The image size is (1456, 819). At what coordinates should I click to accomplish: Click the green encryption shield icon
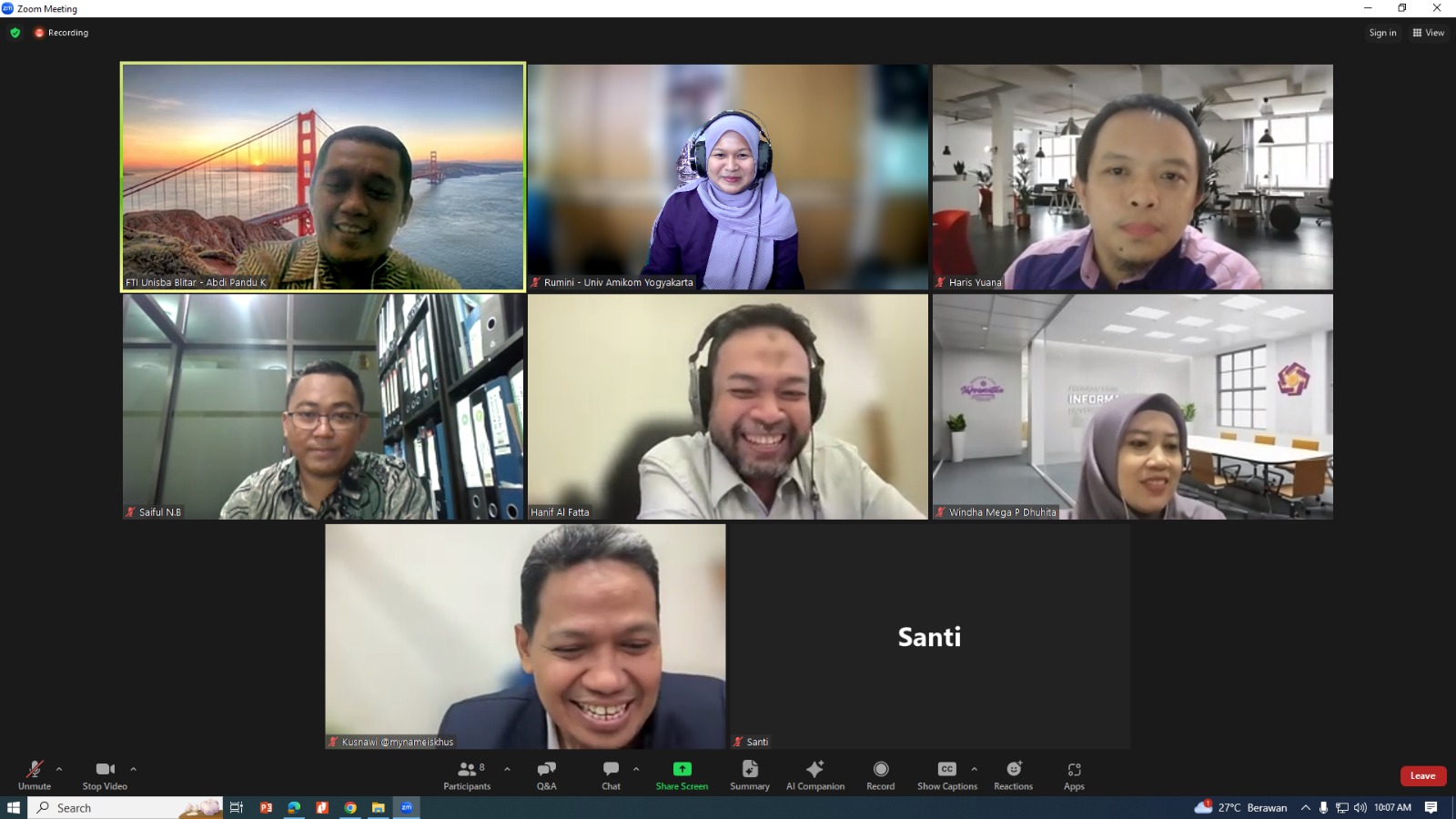tap(15, 33)
